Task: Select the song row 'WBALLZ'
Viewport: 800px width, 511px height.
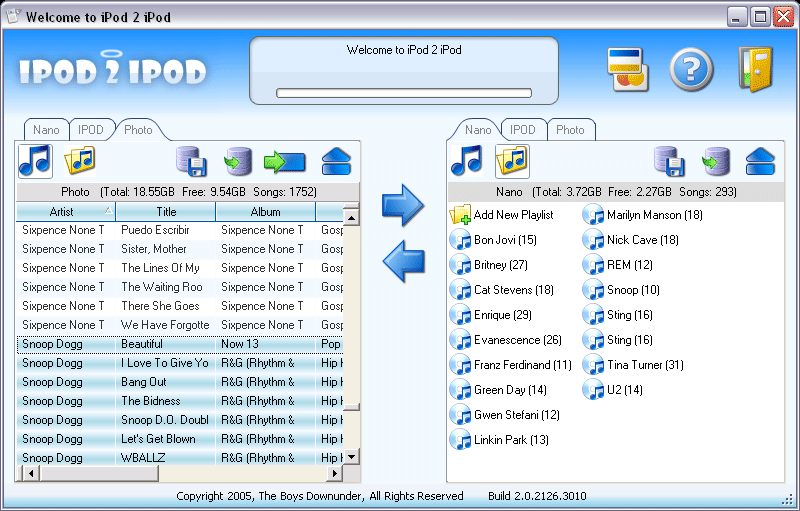Action: (x=180, y=457)
